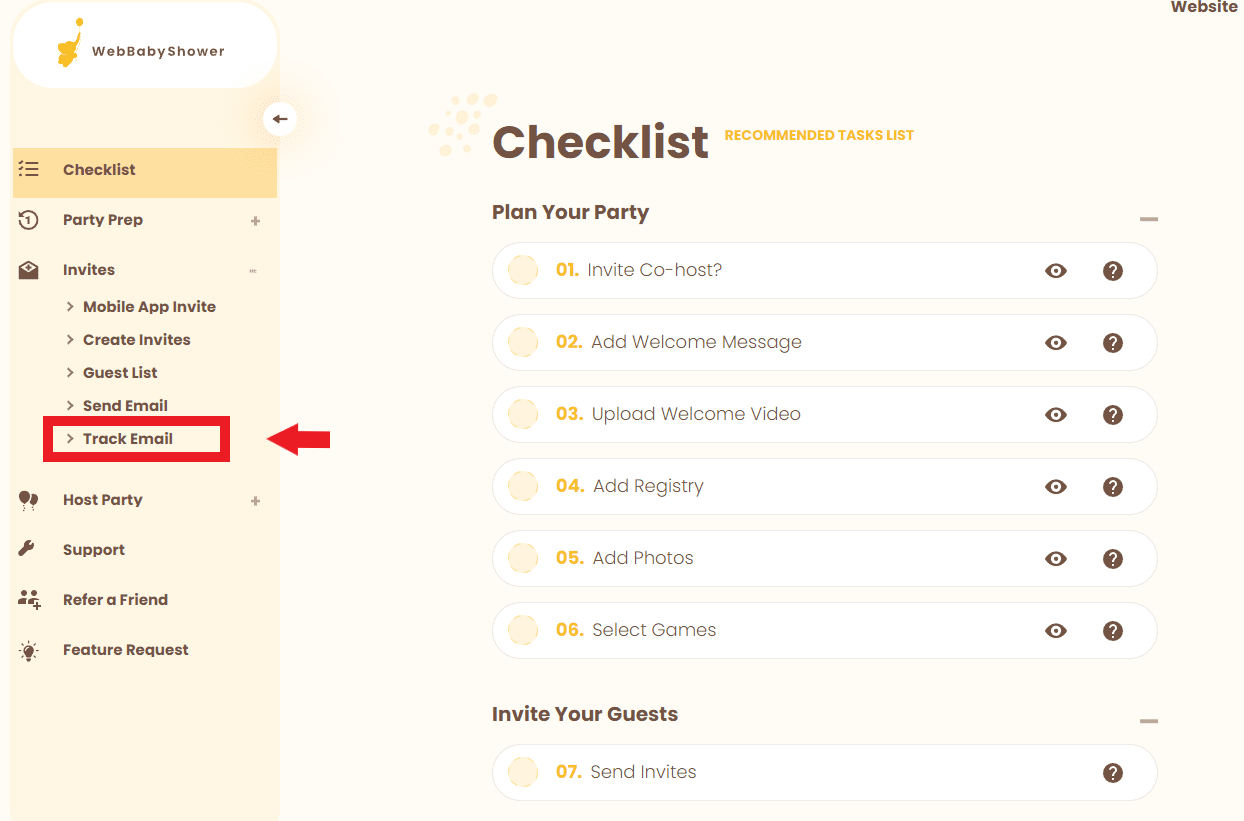The width and height of the screenshot is (1244, 821).
Task: Open help for Select Games task
Action: click(1112, 630)
